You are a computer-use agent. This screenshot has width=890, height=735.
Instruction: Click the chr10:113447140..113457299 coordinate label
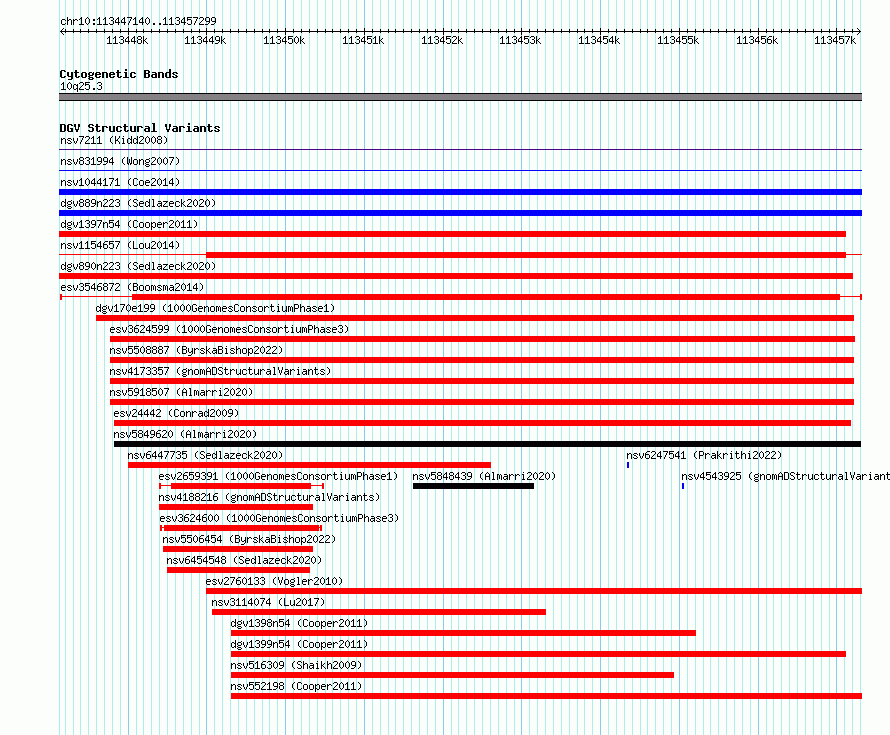pyautogui.click(x=138, y=21)
